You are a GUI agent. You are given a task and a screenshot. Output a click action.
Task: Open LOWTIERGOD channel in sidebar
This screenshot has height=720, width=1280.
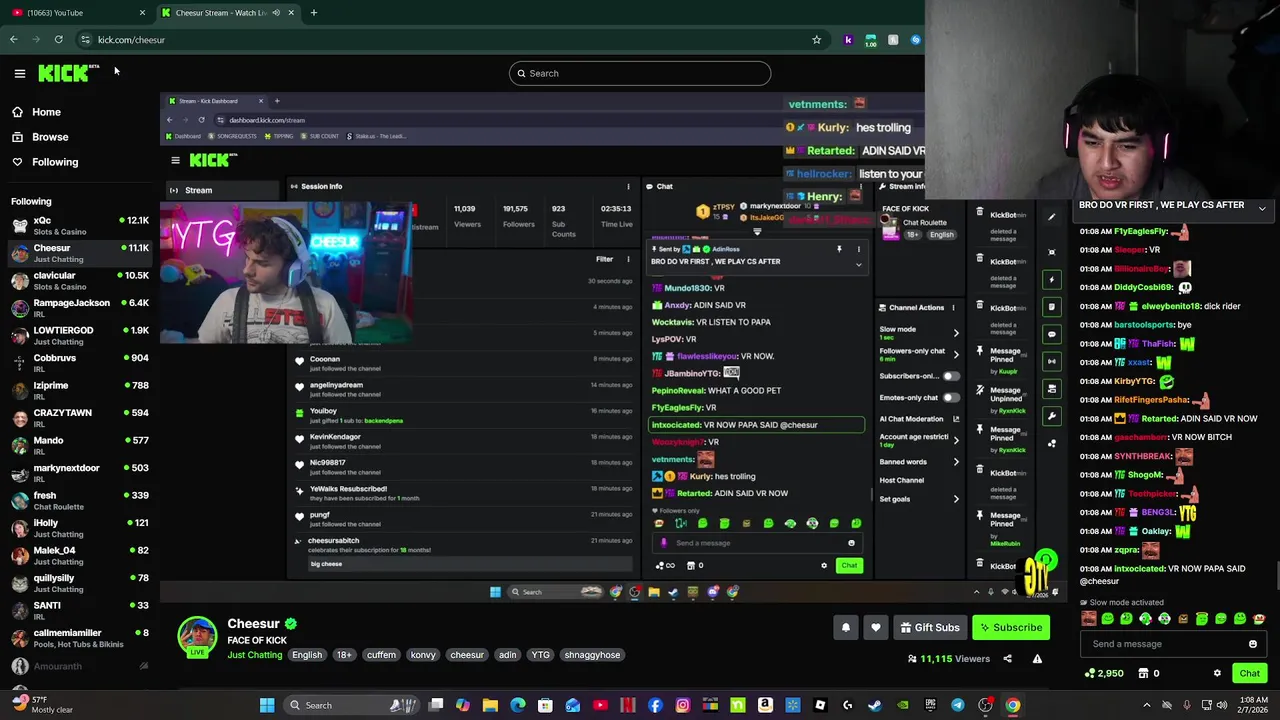(78, 336)
